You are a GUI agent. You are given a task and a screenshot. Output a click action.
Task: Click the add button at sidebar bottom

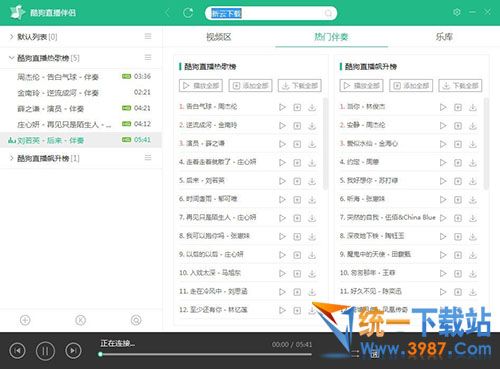pyautogui.click(x=25, y=320)
